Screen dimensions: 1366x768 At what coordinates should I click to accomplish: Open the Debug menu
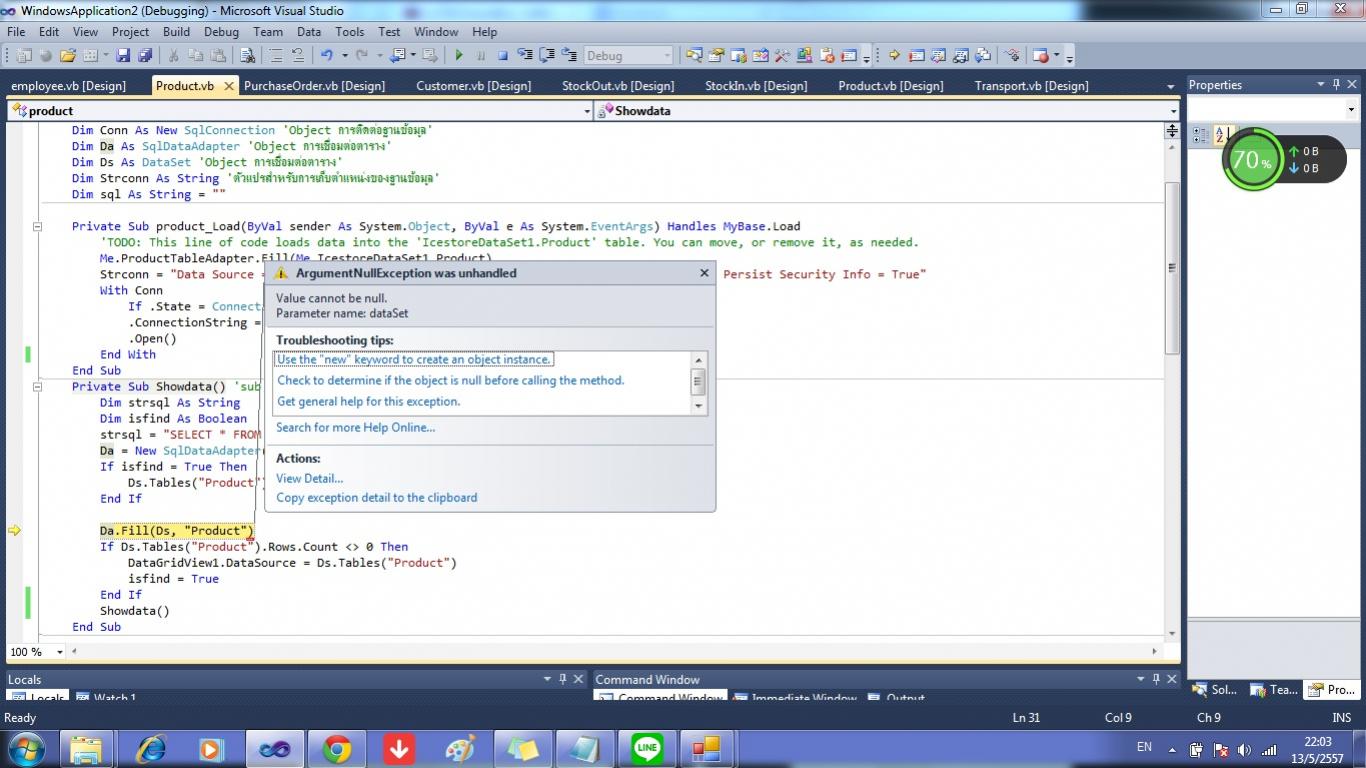[221, 32]
